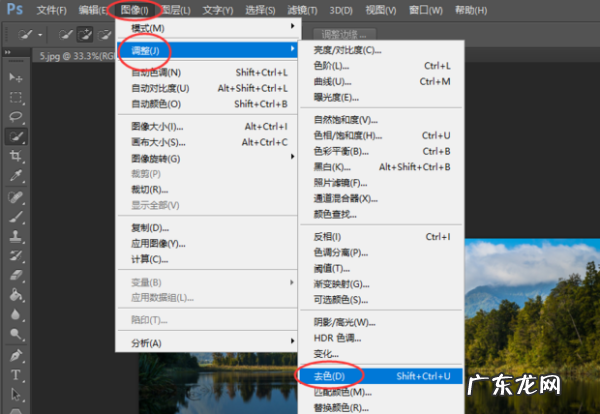Image resolution: width=600 pixels, height=414 pixels.
Task: Expand the toolbox panel with double arrows
Action: tap(7, 52)
